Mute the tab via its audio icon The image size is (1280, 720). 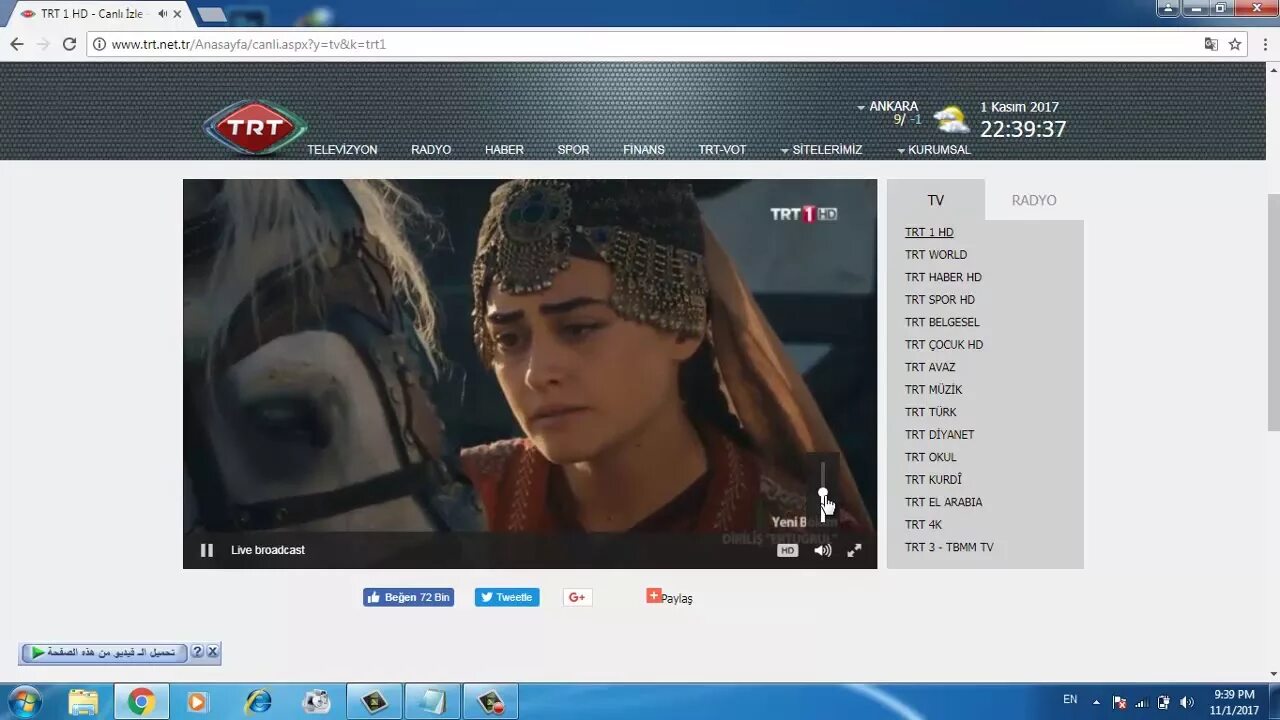[x=162, y=14]
